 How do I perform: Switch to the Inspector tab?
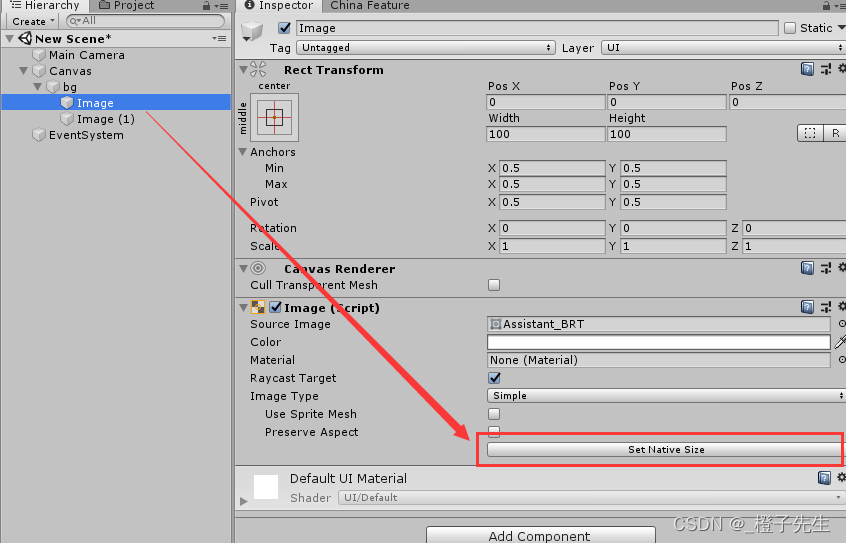pyautogui.click(x=279, y=5)
